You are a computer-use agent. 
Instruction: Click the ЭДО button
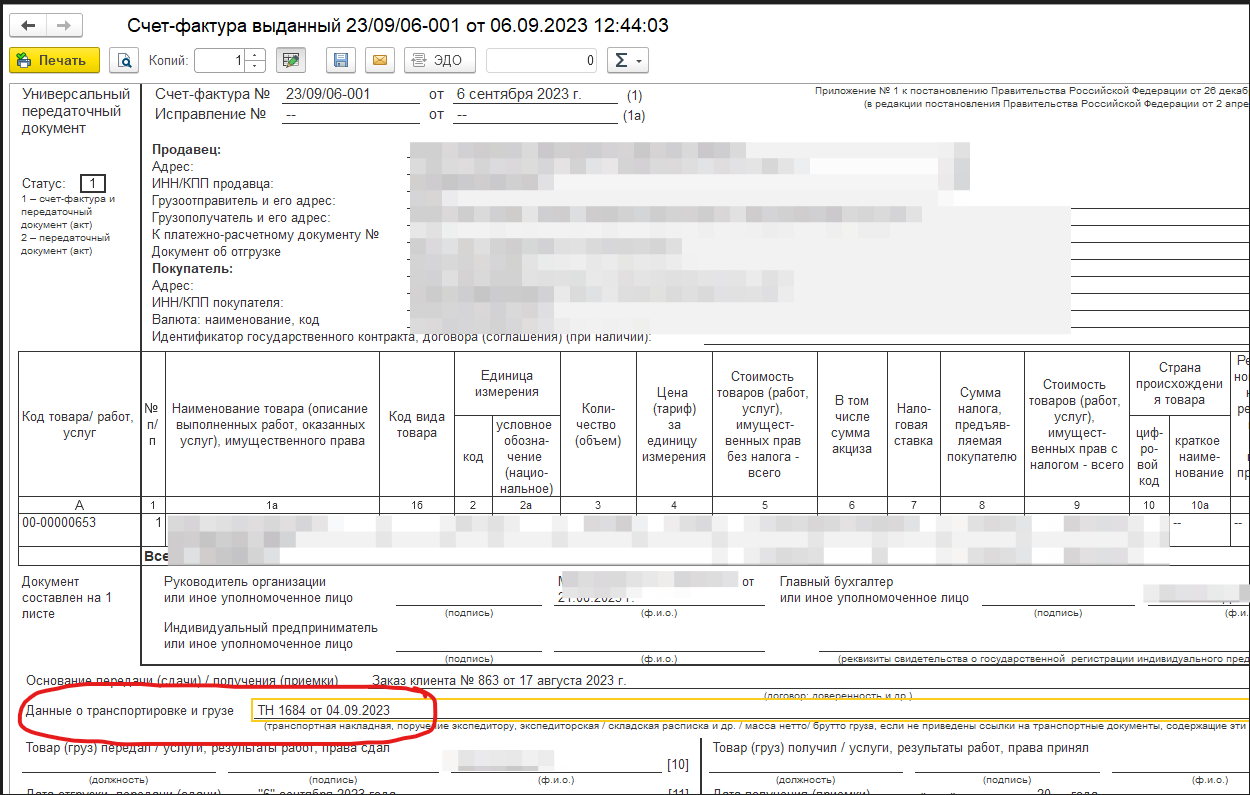439,61
